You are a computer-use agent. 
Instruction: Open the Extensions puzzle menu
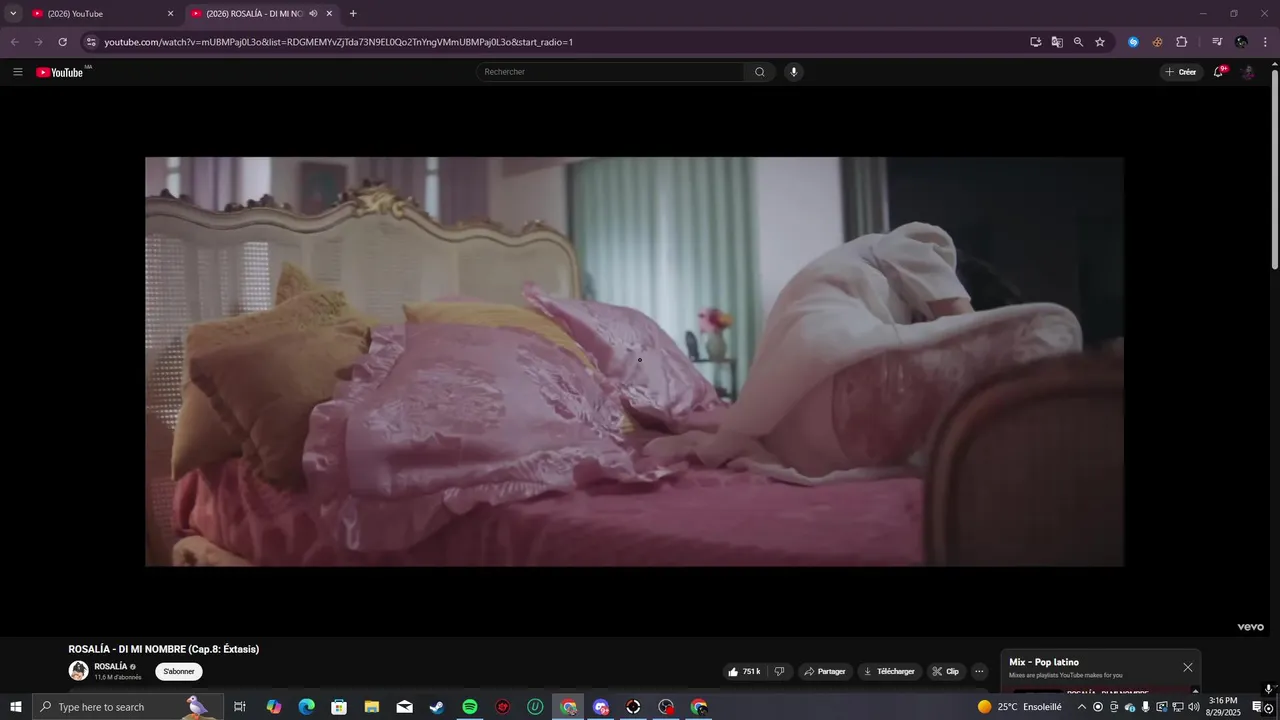[1181, 42]
